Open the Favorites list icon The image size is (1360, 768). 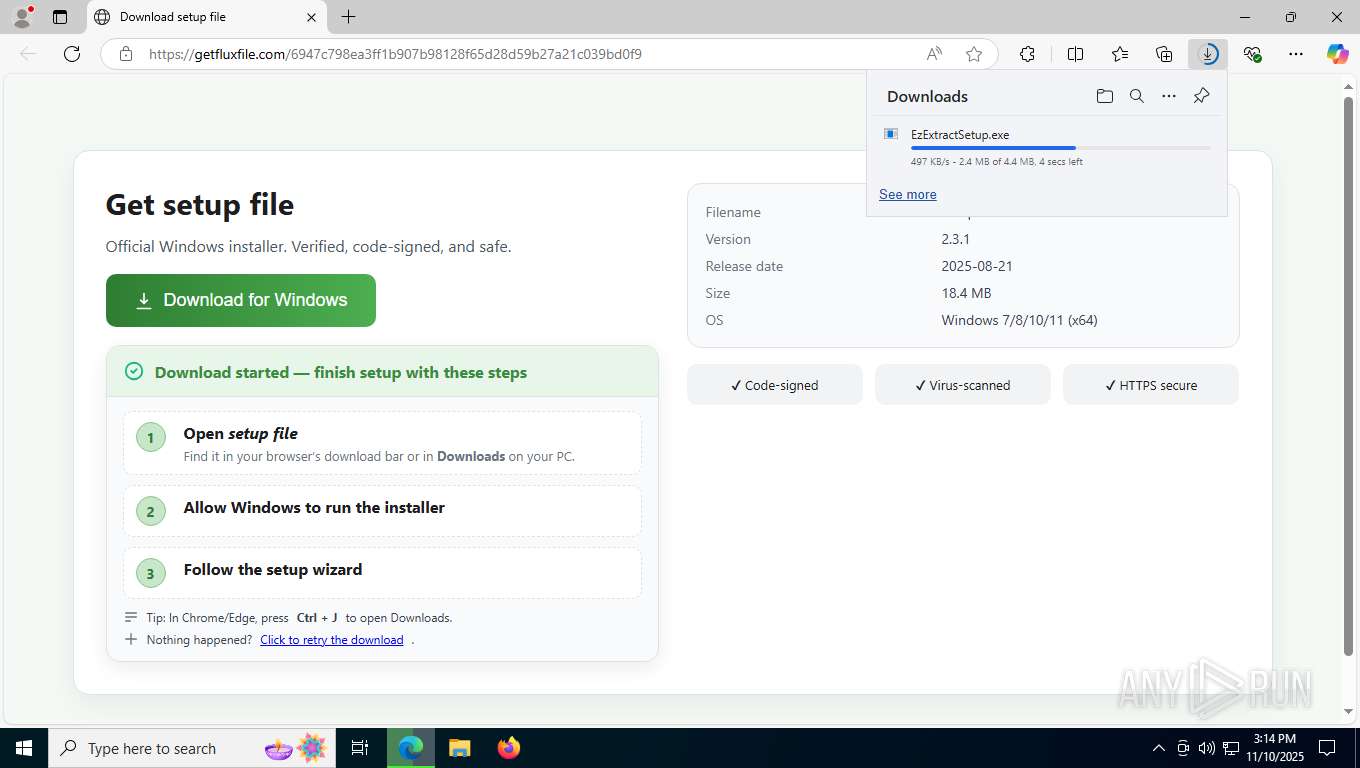[1120, 54]
